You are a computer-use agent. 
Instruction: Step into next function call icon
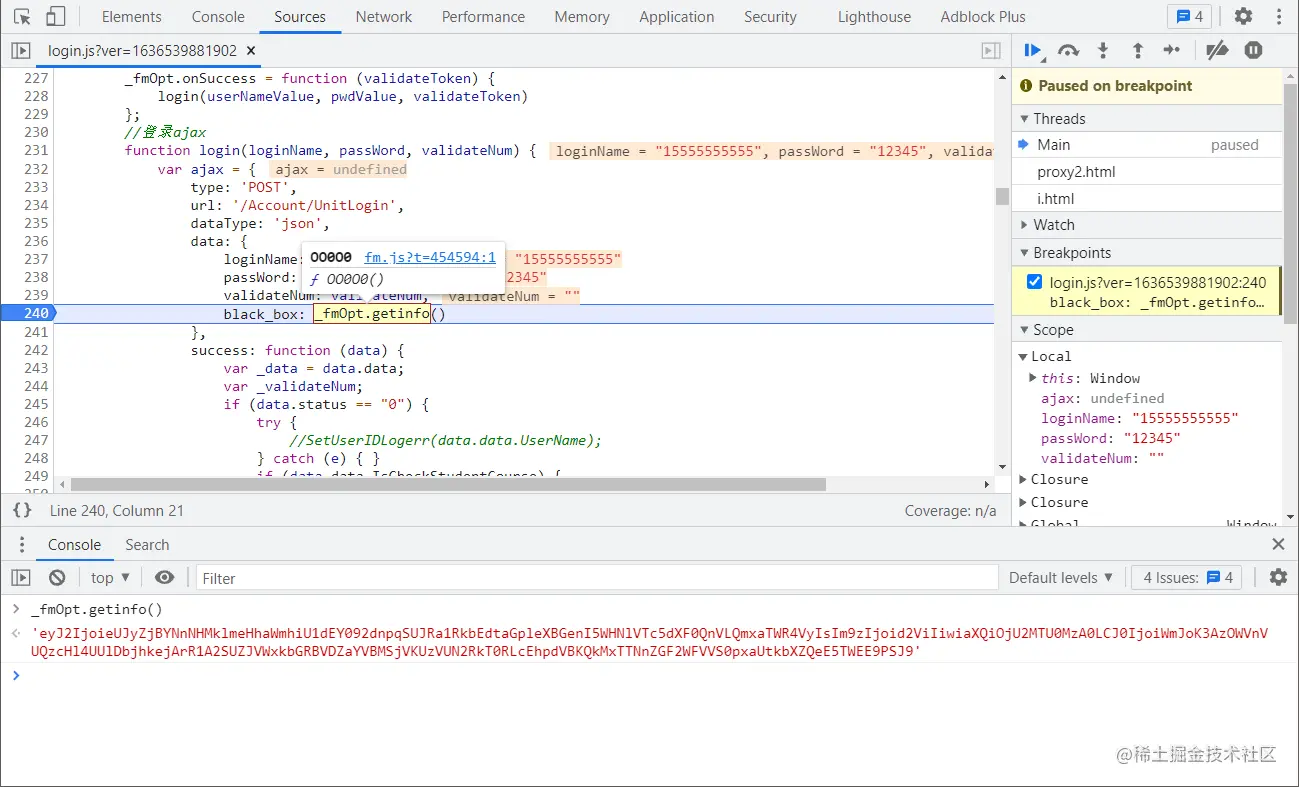click(x=1103, y=50)
